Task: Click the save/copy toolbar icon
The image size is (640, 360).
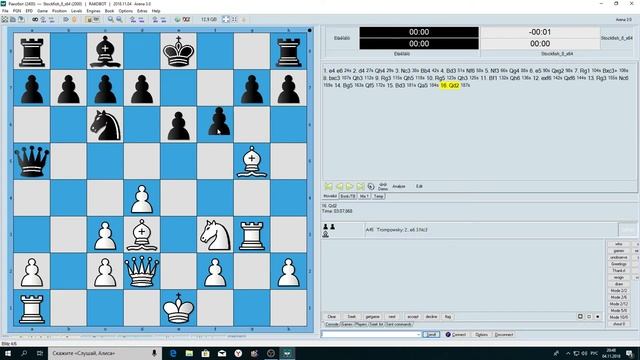Action: 20,19
